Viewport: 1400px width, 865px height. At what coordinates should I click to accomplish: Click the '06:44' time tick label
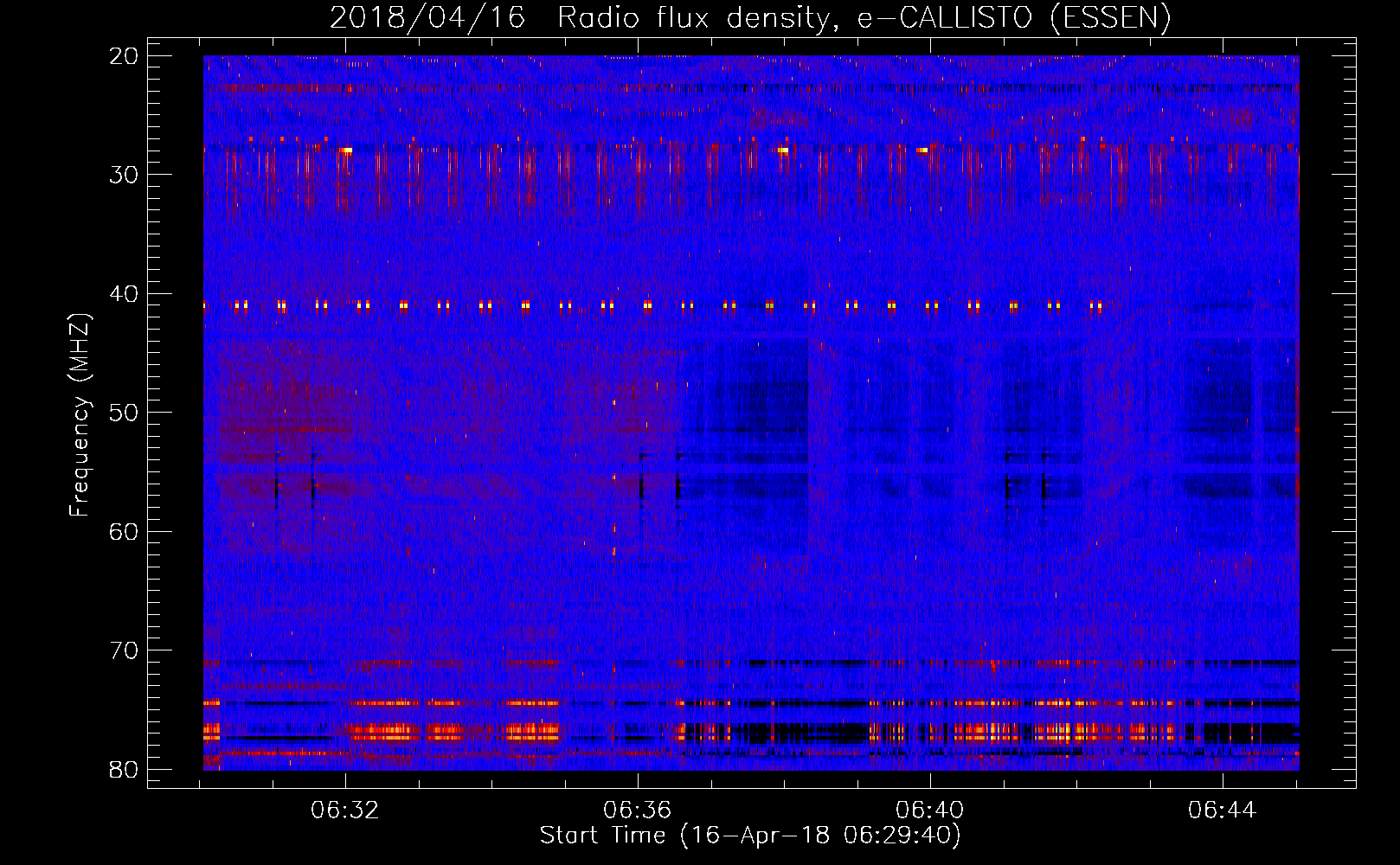click(x=1222, y=811)
